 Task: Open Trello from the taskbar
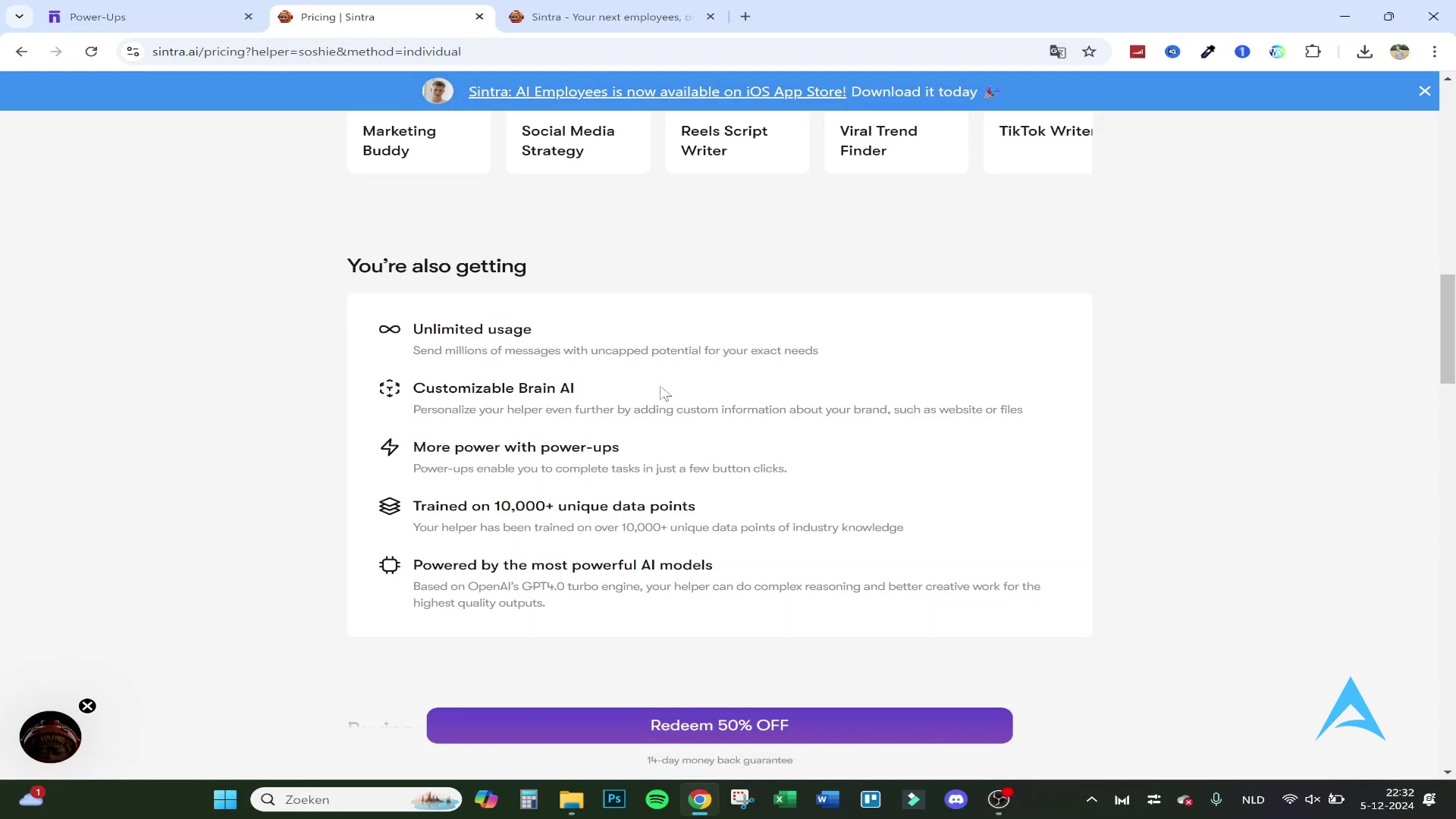pyautogui.click(x=871, y=799)
